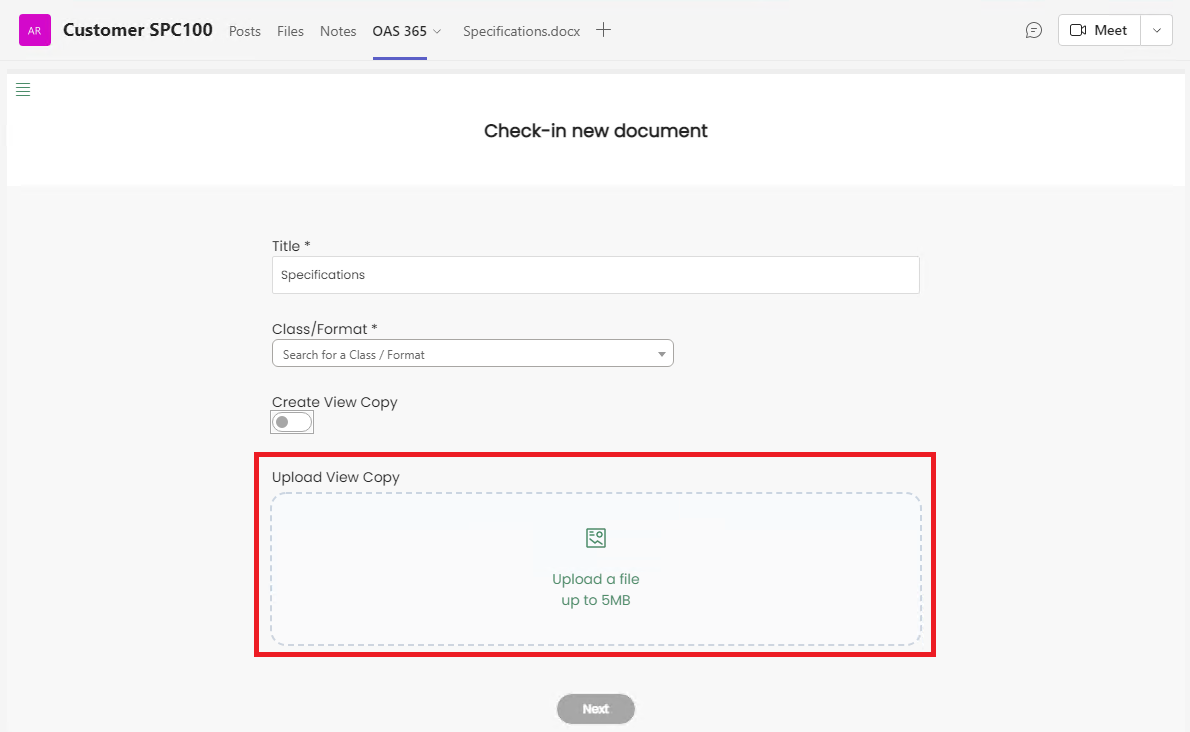Click the AR team avatar icon
Screen dimensions: 1190x732
pyautogui.click(x=35, y=30)
